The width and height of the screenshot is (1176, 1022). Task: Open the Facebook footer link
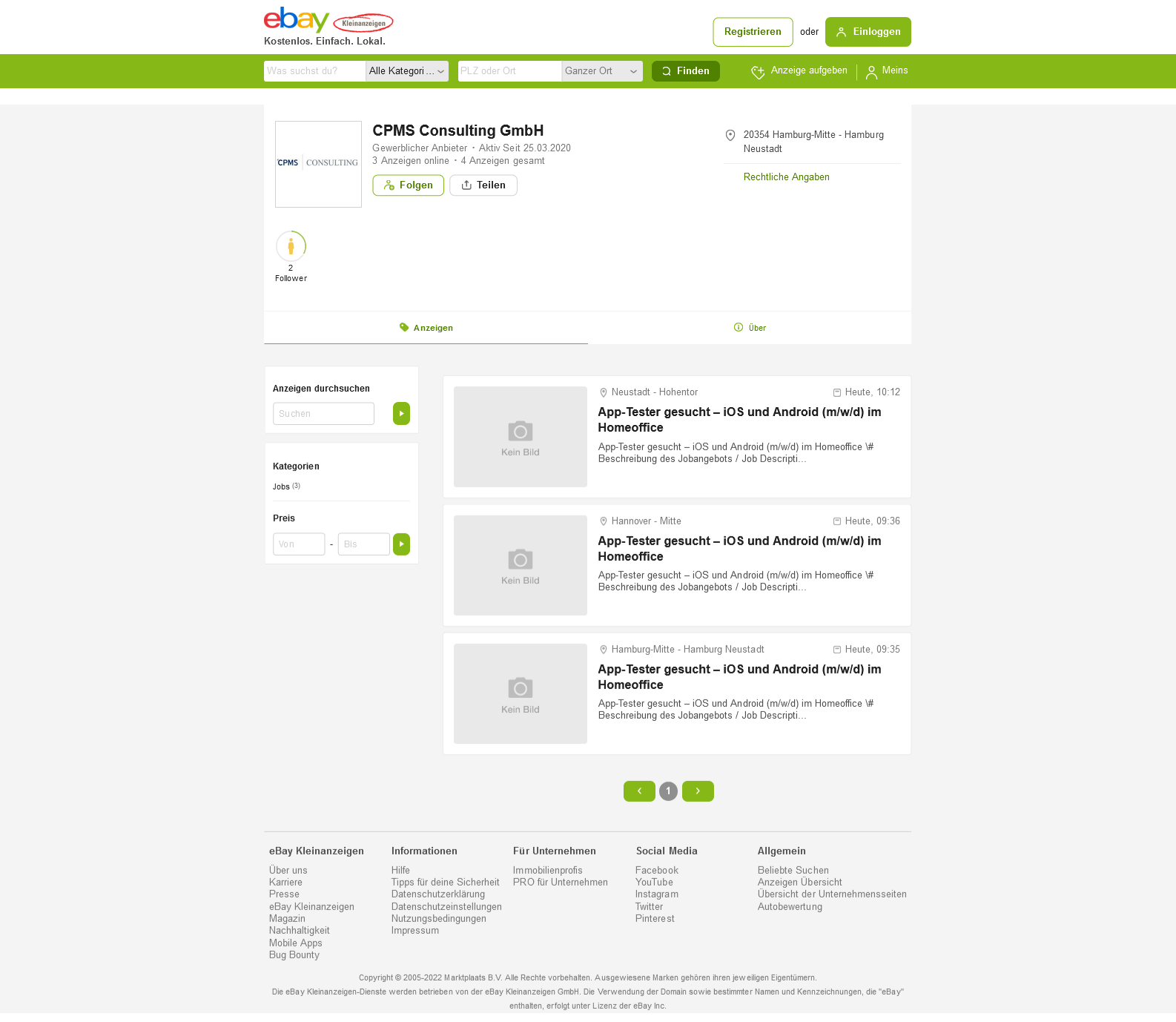click(x=656, y=871)
